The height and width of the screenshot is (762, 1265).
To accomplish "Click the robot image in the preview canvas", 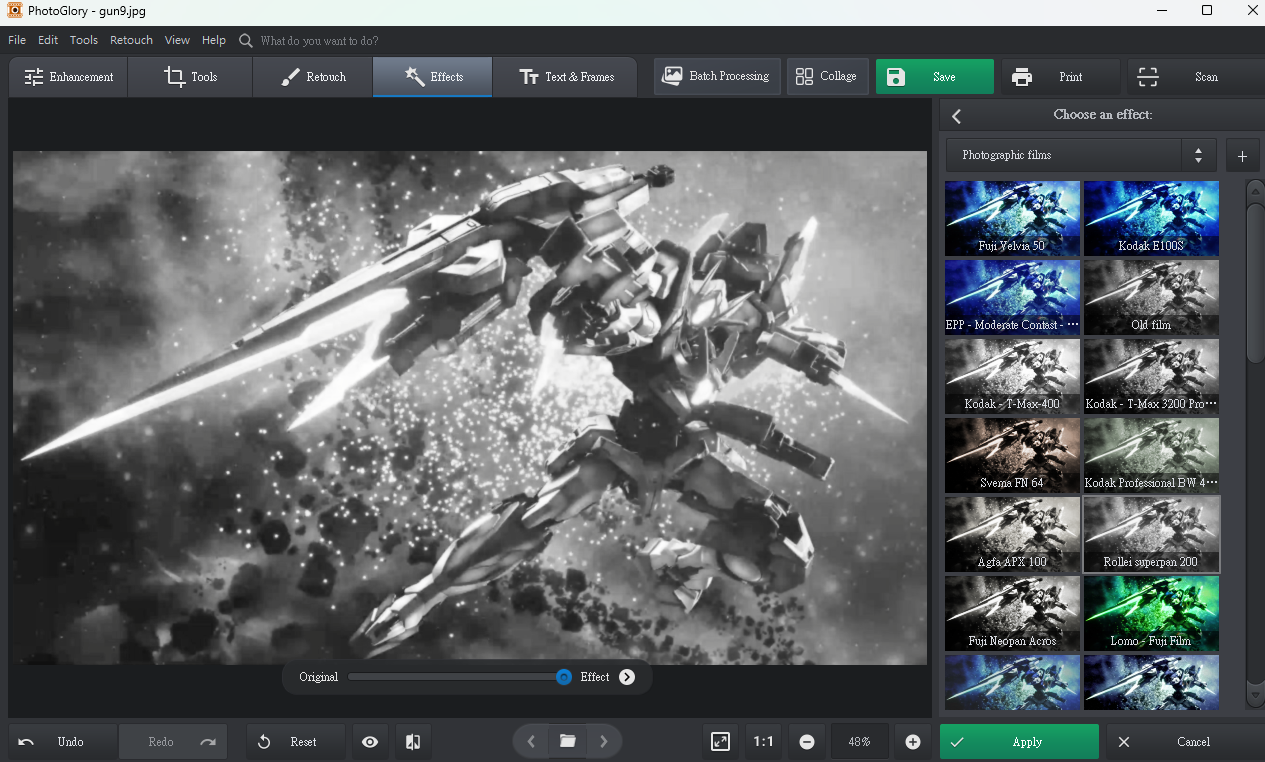I will coord(470,407).
